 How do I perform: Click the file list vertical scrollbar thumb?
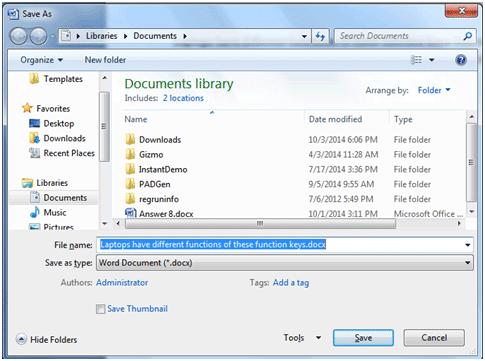click(471, 162)
